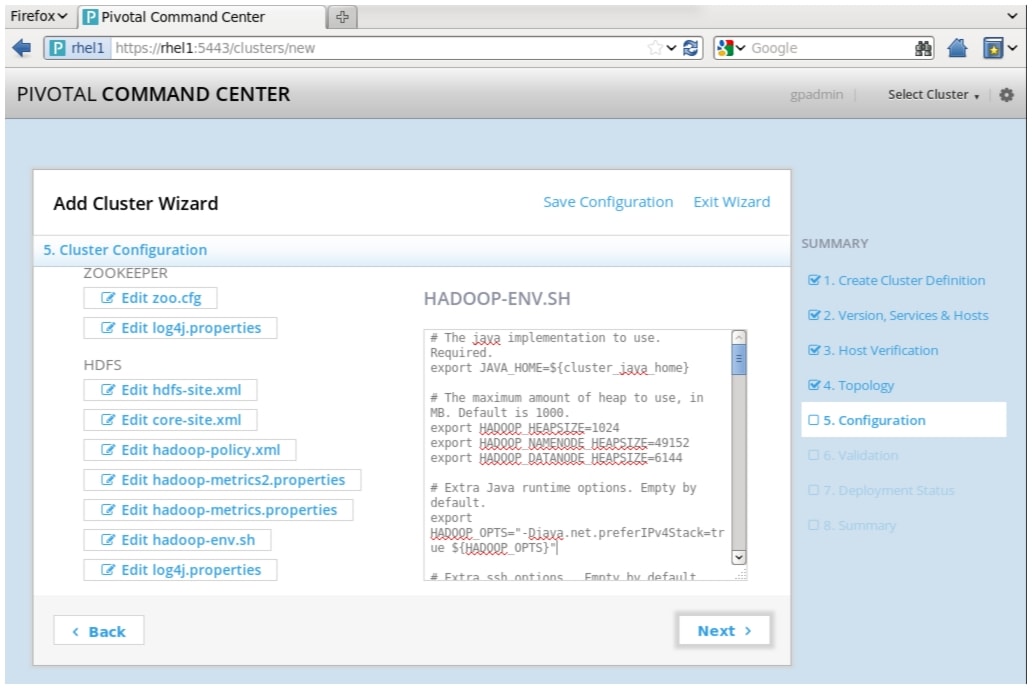This screenshot has width=1032, height=694.
Task: Click Exit Wizard link
Action: click(x=731, y=202)
